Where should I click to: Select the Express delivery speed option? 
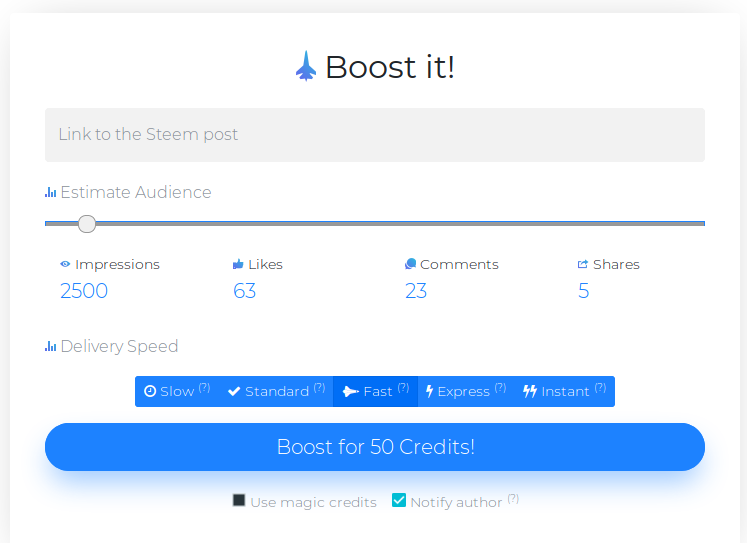pyautogui.click(x=466, y=392)
